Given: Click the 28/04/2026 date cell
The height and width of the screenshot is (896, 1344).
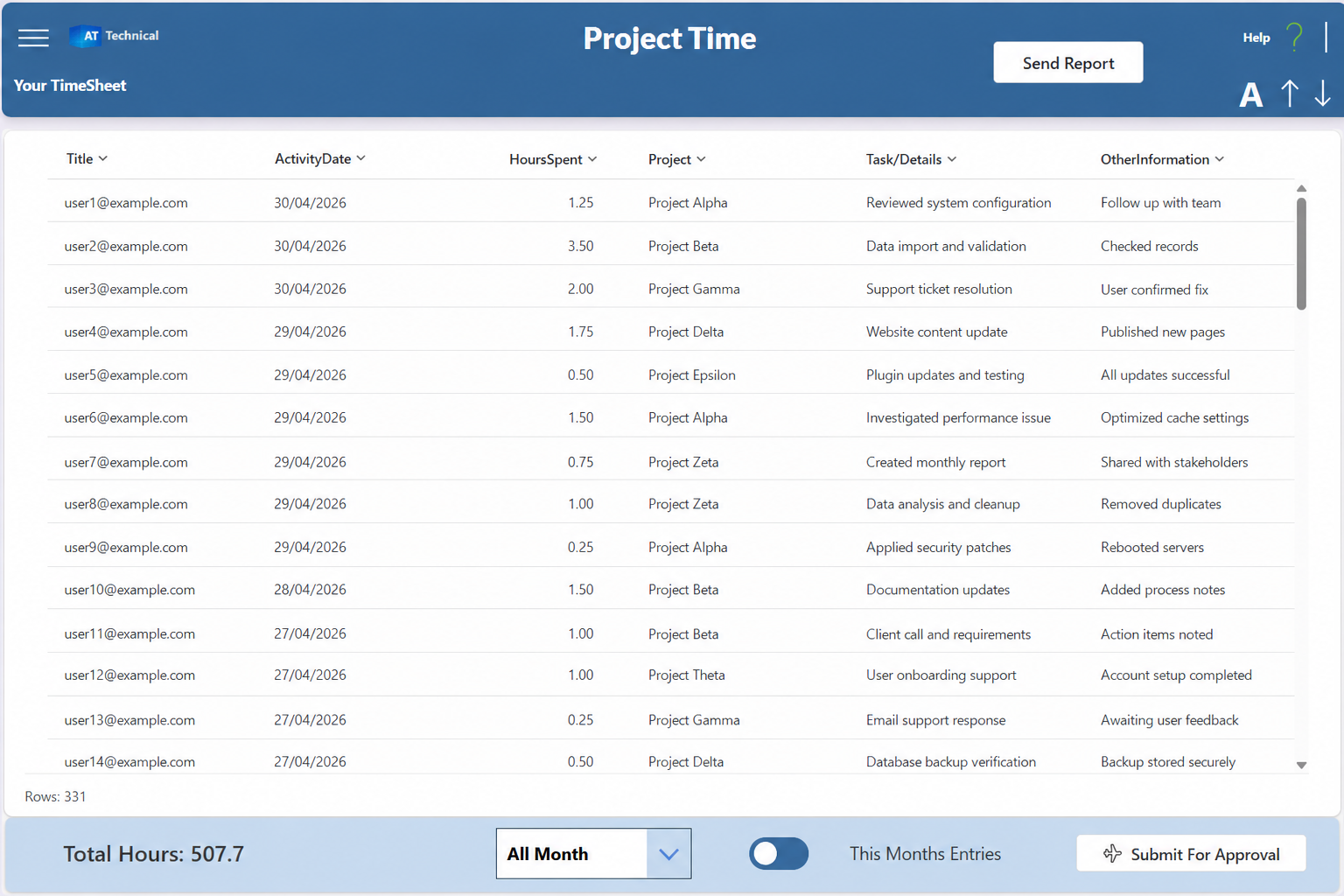Looking at the screenshot, I should pos(310,590).
